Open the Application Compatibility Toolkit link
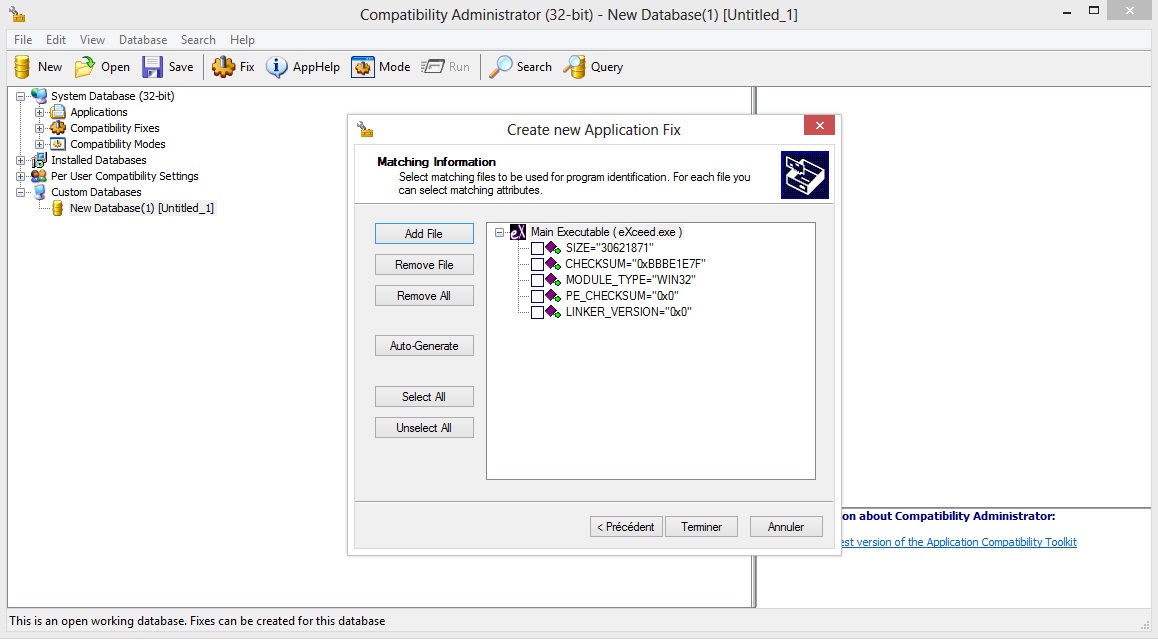1158x640 pixels. click(959, 542)
